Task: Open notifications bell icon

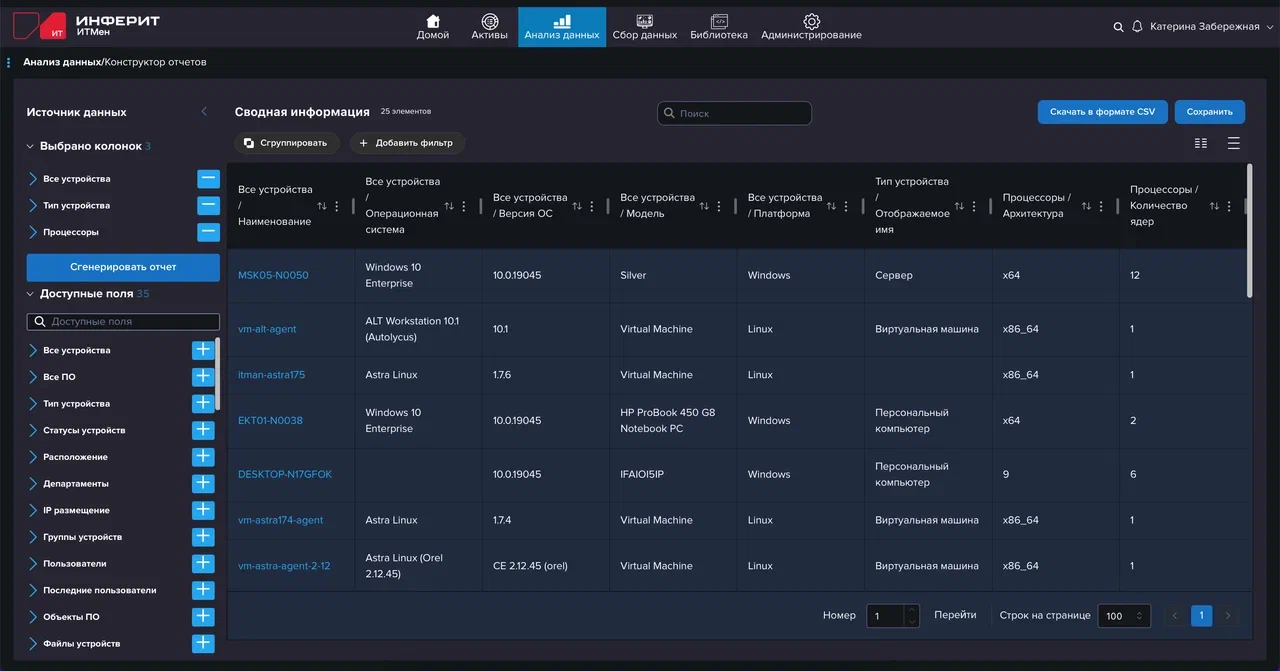Action: (1137, 27)
